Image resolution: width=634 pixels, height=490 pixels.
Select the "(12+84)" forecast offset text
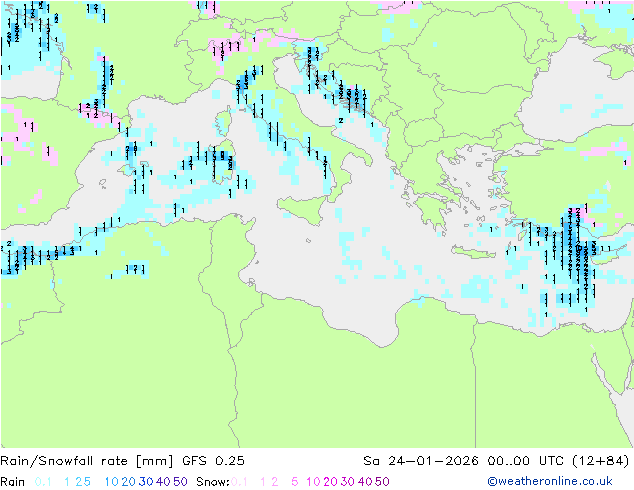click(x=601, y=461)
